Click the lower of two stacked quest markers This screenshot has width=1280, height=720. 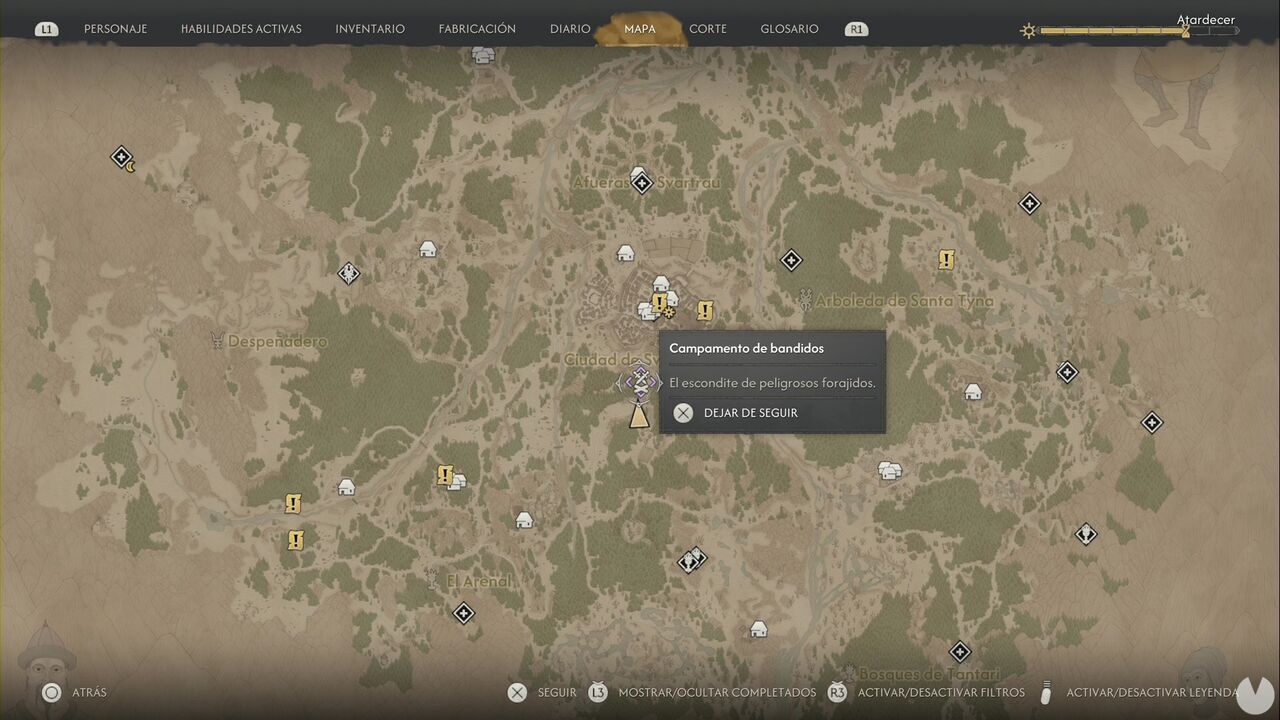point(295,540)
